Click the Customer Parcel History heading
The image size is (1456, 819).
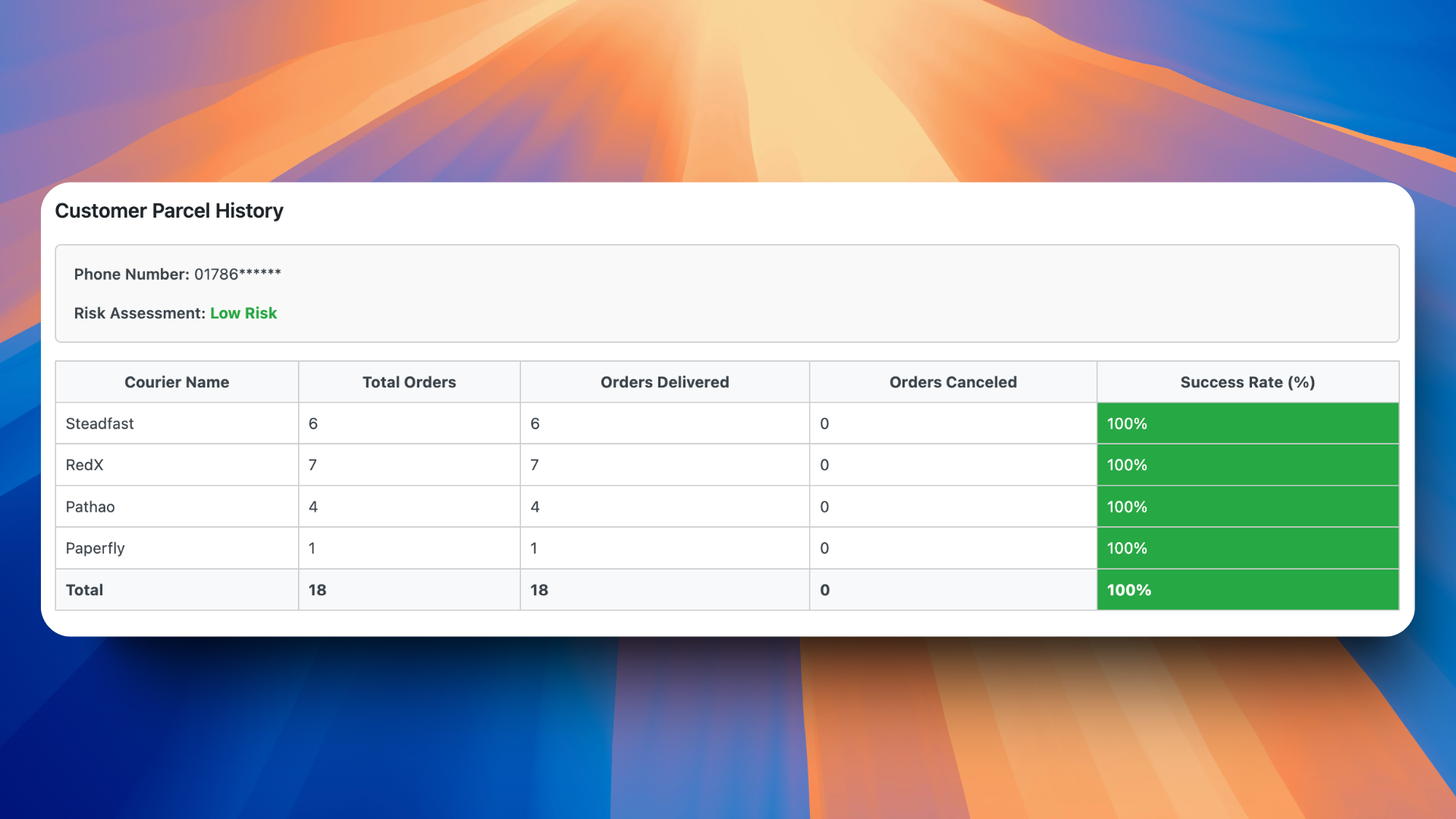coord(169,211)
